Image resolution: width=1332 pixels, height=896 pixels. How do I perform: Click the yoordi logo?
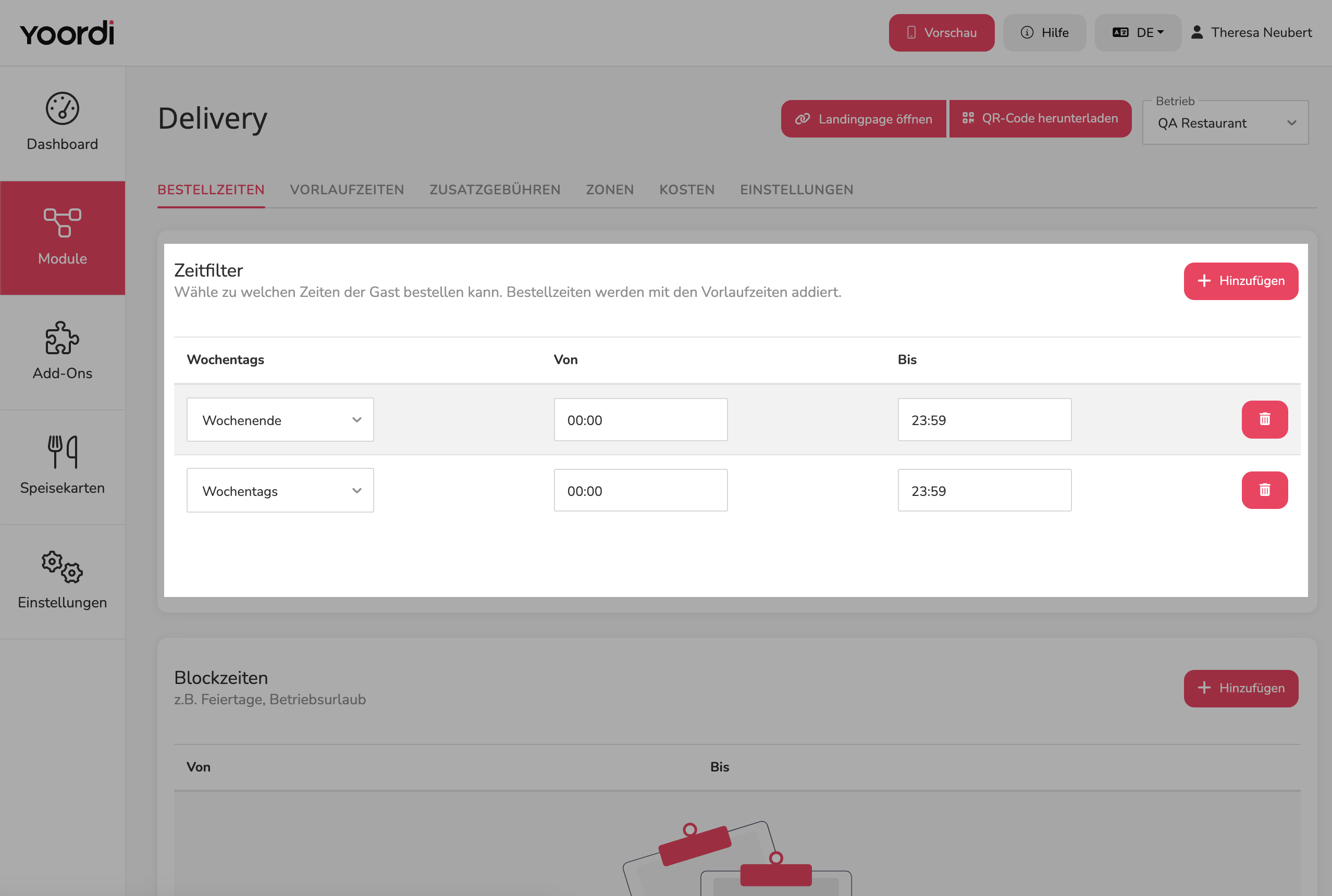coord(67,33)
